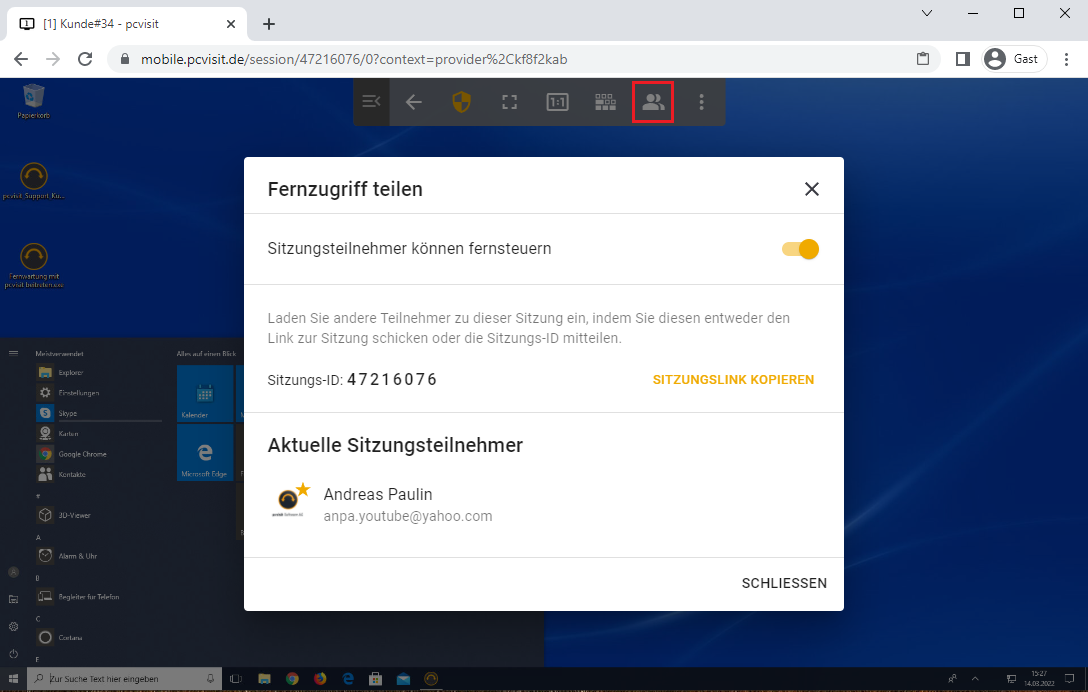Toggle the browser side panel
The height and width of the screenshot is (692, 1088).
point(962,59)
